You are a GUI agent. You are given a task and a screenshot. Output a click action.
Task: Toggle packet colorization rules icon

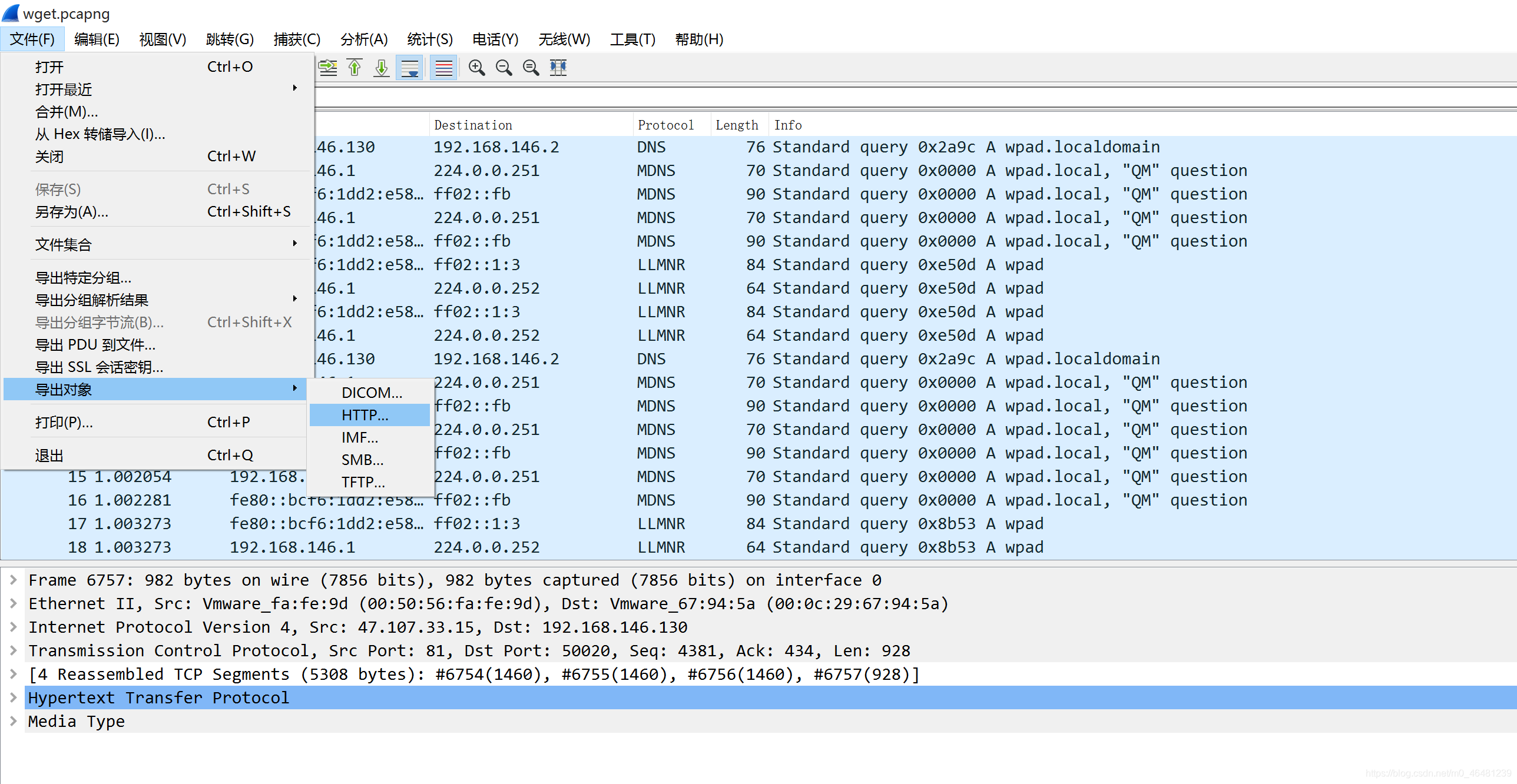[443, 68]
